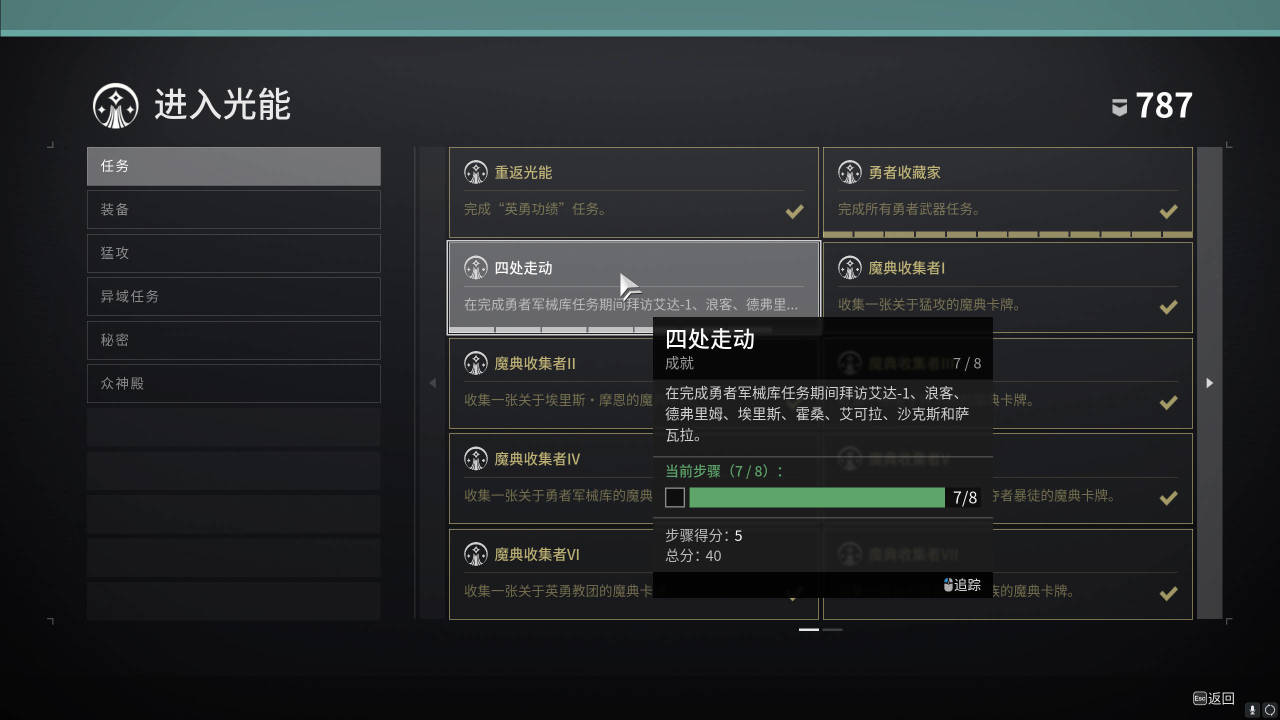
Task: Click the 当前步骤（7 / 8） label
Action: (x=725, y=471)
